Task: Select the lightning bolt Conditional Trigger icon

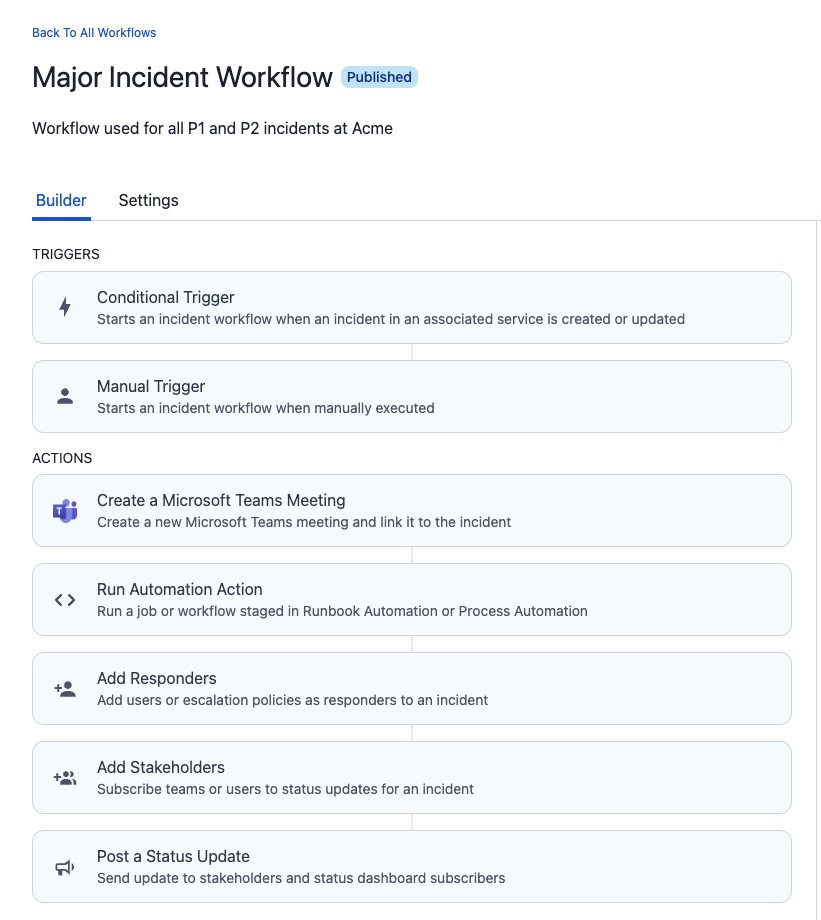Action: click(64, 307)
